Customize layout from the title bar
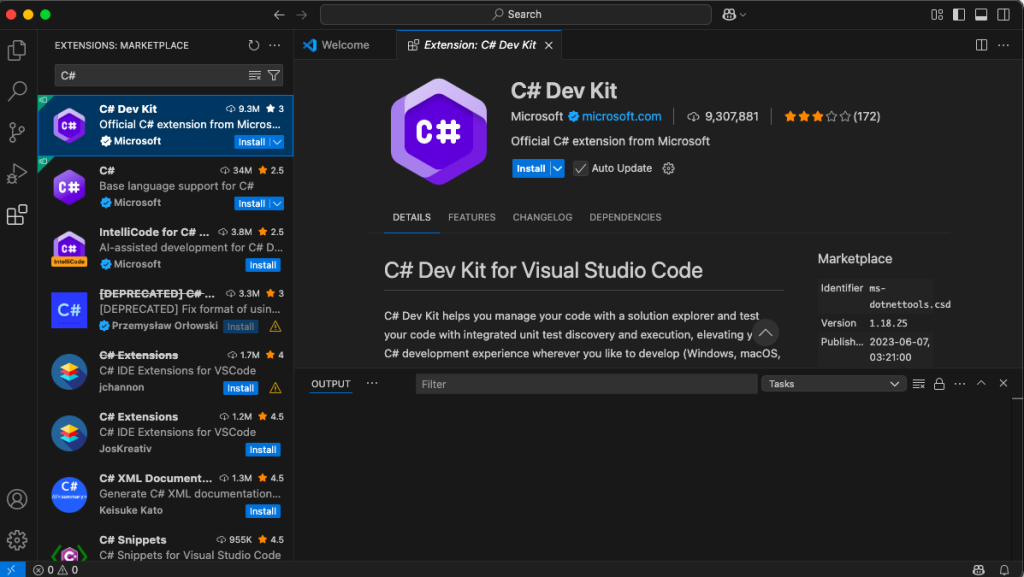This screenshot has width=1024, height=577. [x=937, y=14]
